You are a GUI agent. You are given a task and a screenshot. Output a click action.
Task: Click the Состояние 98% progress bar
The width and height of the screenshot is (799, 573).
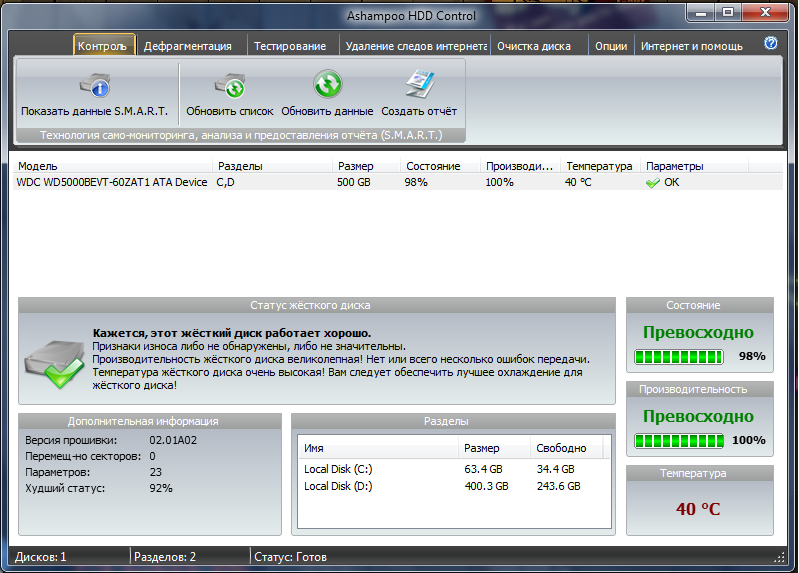[x=678, y=357]
